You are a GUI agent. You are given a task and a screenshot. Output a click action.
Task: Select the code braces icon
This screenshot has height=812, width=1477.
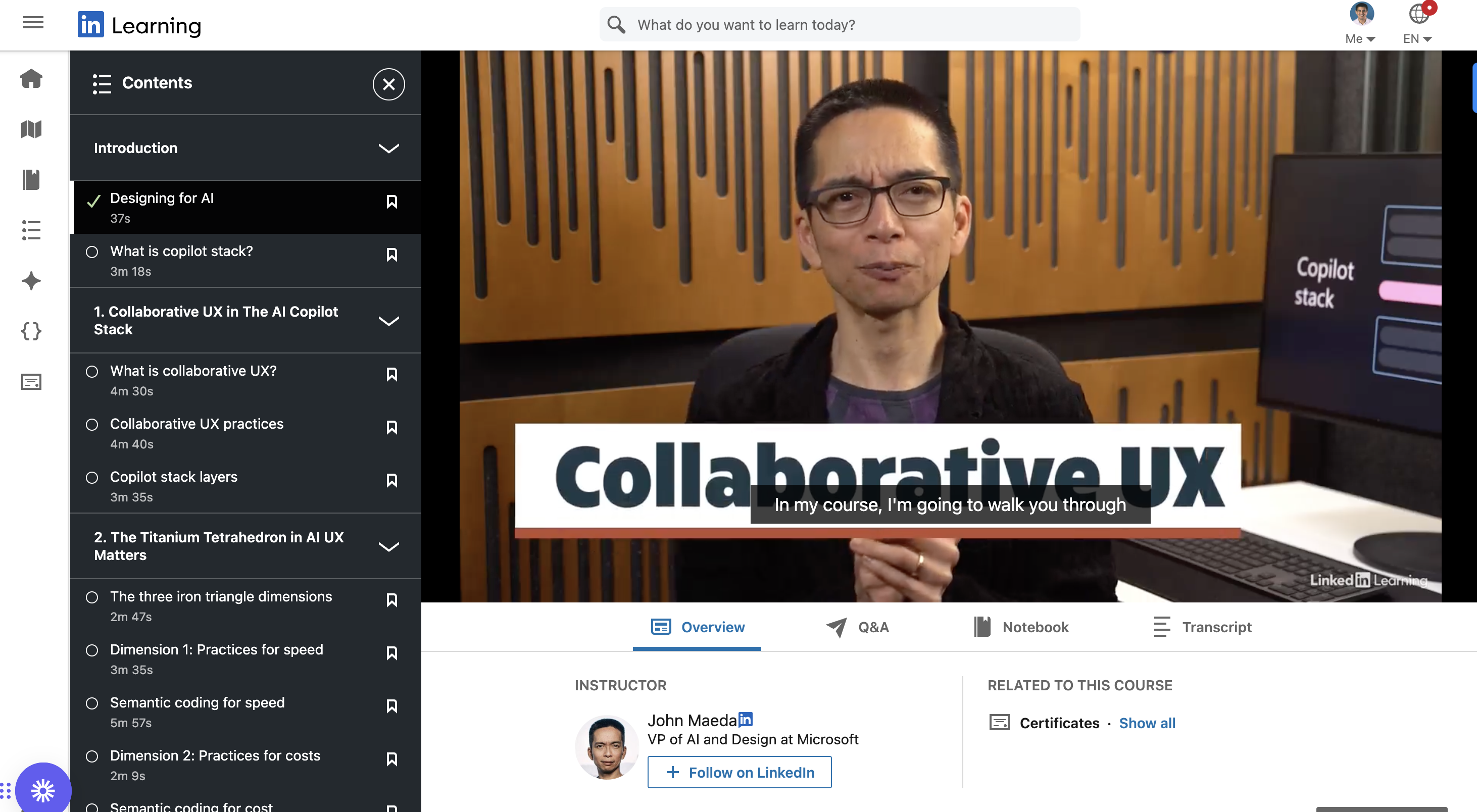[31, 331]
